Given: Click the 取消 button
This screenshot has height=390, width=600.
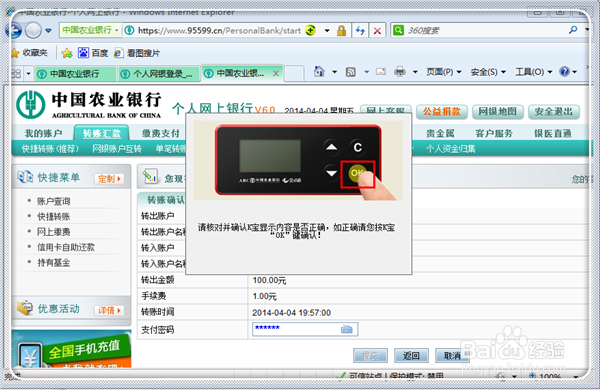Looking at the screenshot, I should (x=452, y=356).
